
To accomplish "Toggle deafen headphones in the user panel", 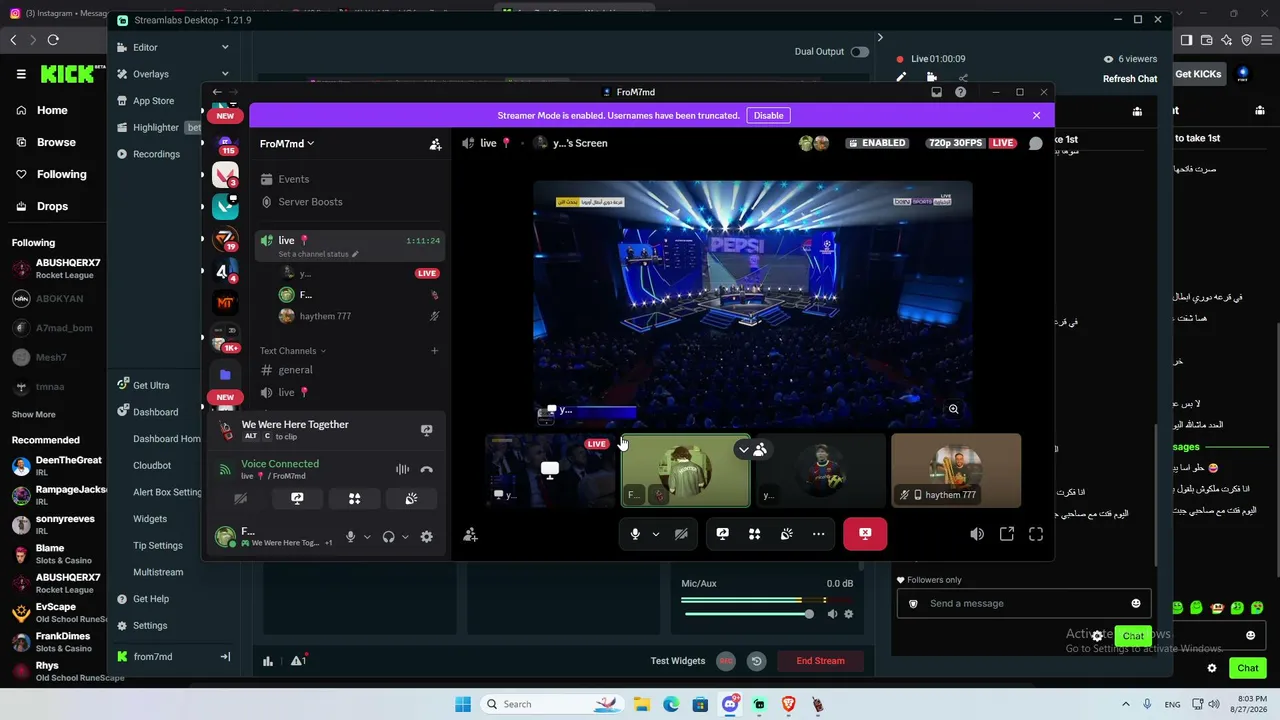I will (389, 537).
